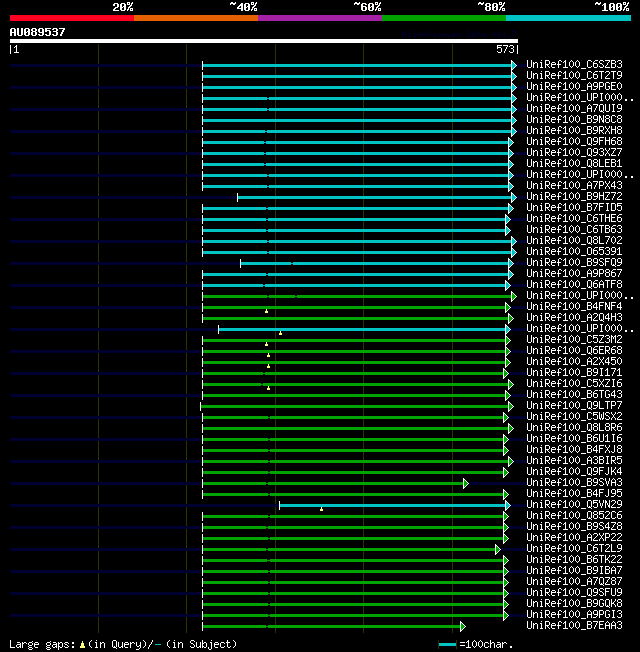
Task: Select the UniRef100_B4FXJ8 label
Action: tap(574, 449)
